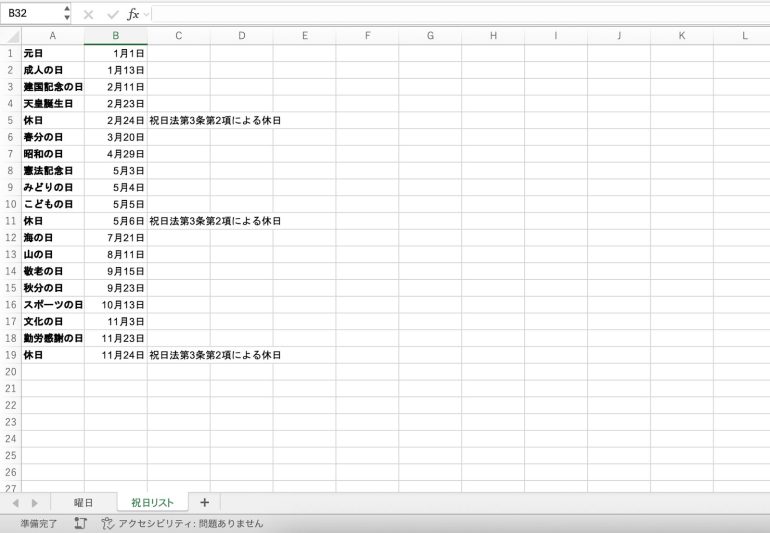The image size is (770, 533).
Task: Select column K header
Action: (682, 36)
